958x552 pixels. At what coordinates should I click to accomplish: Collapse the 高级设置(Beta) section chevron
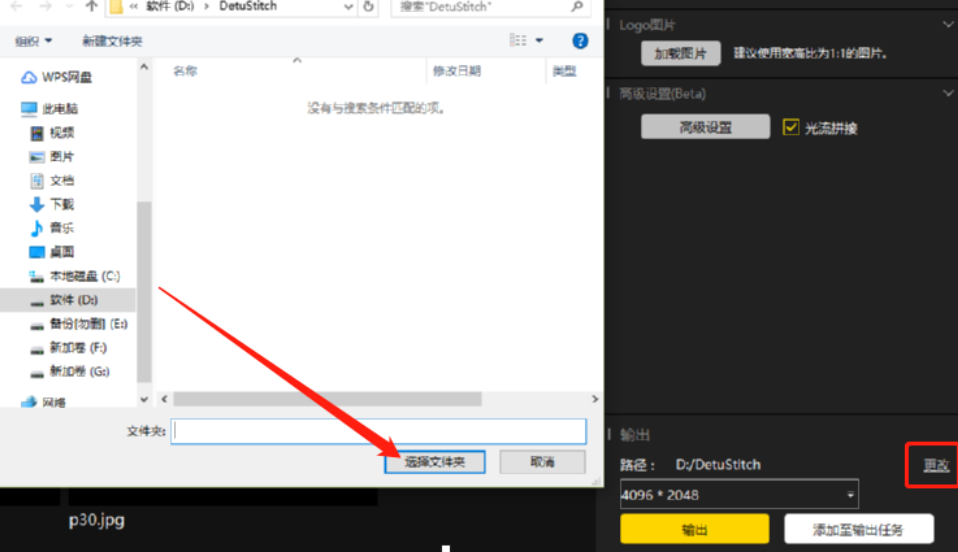(948, 94)
